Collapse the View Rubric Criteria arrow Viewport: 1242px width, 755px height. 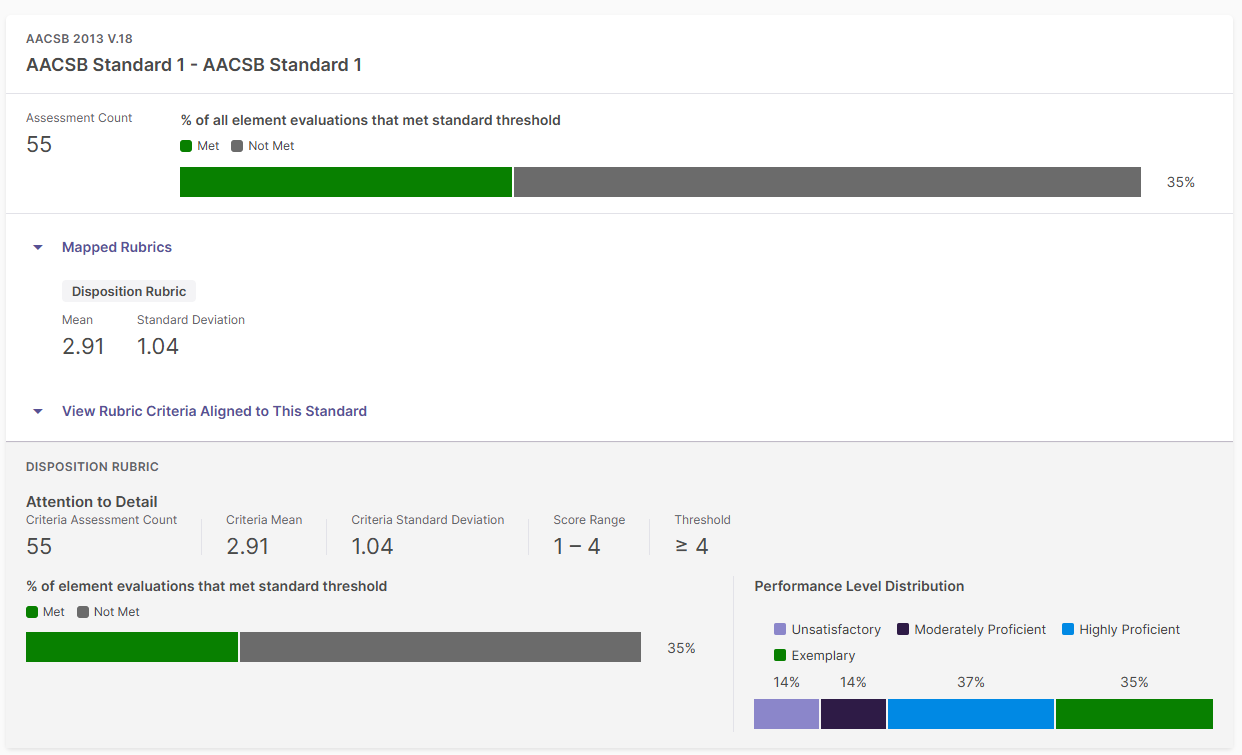(38, 411)
